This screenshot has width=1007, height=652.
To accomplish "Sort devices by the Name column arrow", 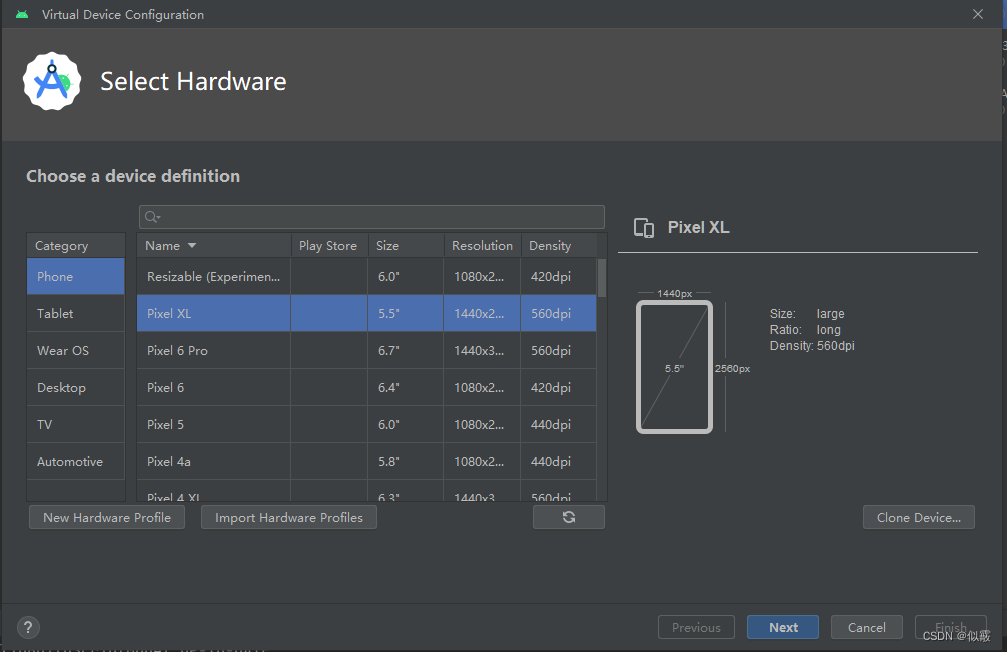I will [x=191, y=245].
